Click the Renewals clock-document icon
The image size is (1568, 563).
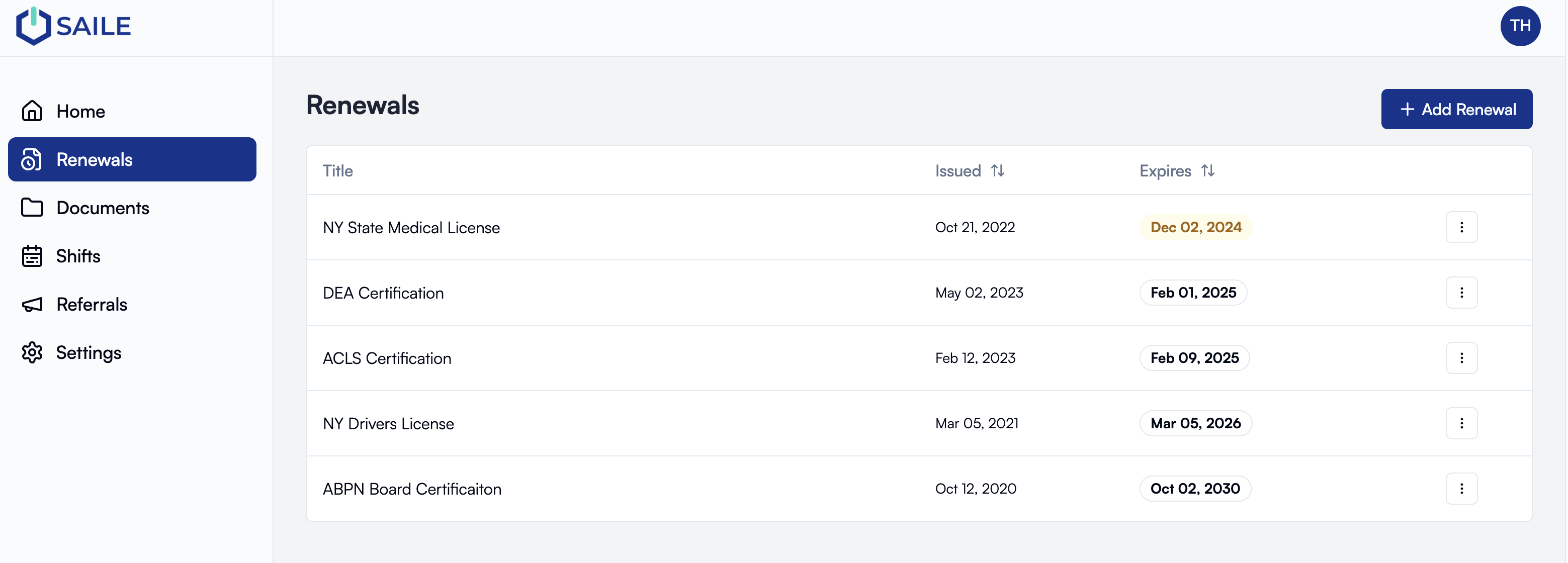32,159
